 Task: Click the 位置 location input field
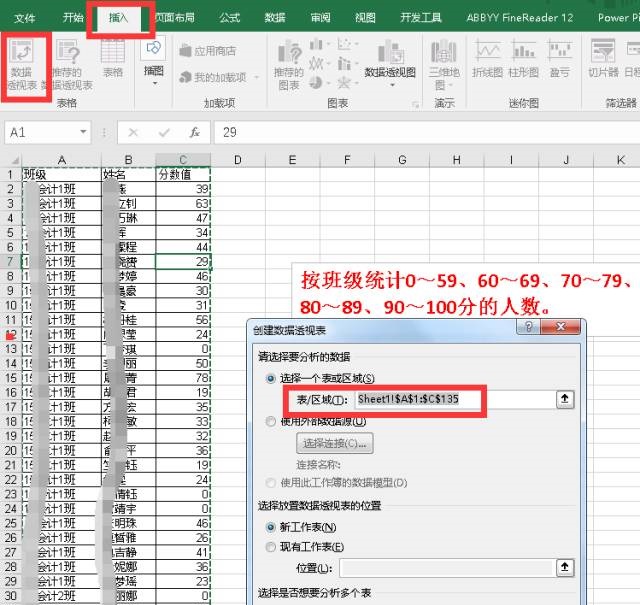447,567
